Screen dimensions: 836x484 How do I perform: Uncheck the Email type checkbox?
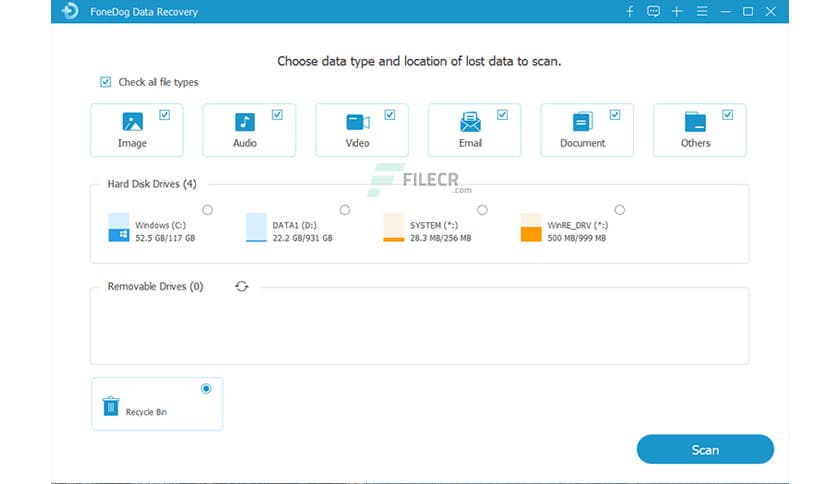coord(502,115)
